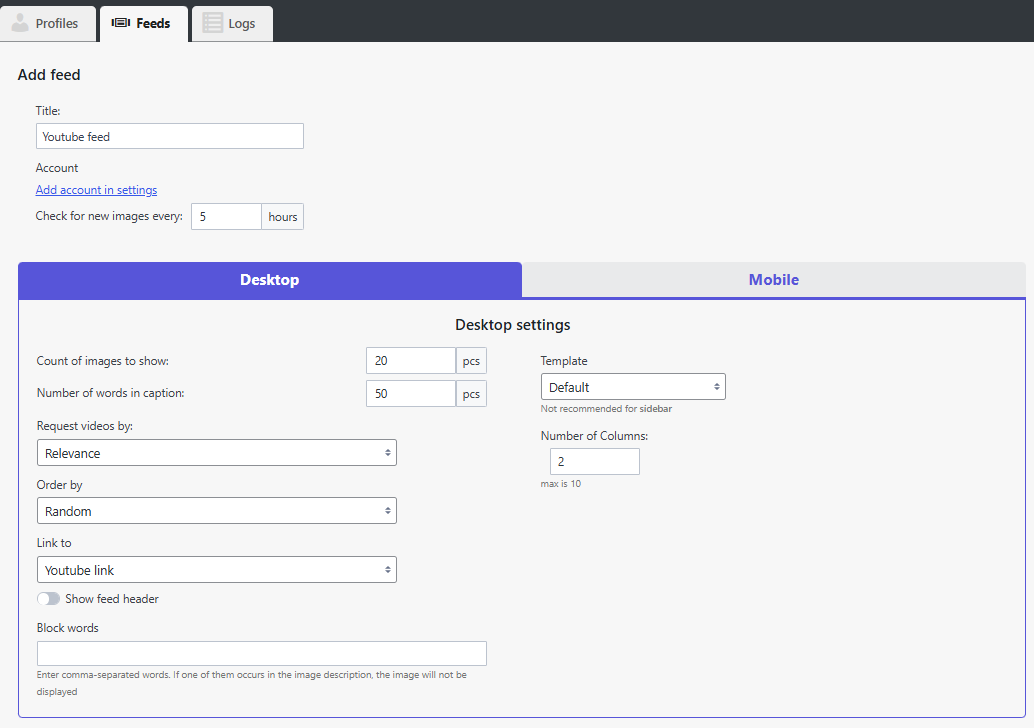Open the Request videos by dropdown
The height and width of the screenshot is (728, 1034).
pyautogui.click(x=216, y=453)
